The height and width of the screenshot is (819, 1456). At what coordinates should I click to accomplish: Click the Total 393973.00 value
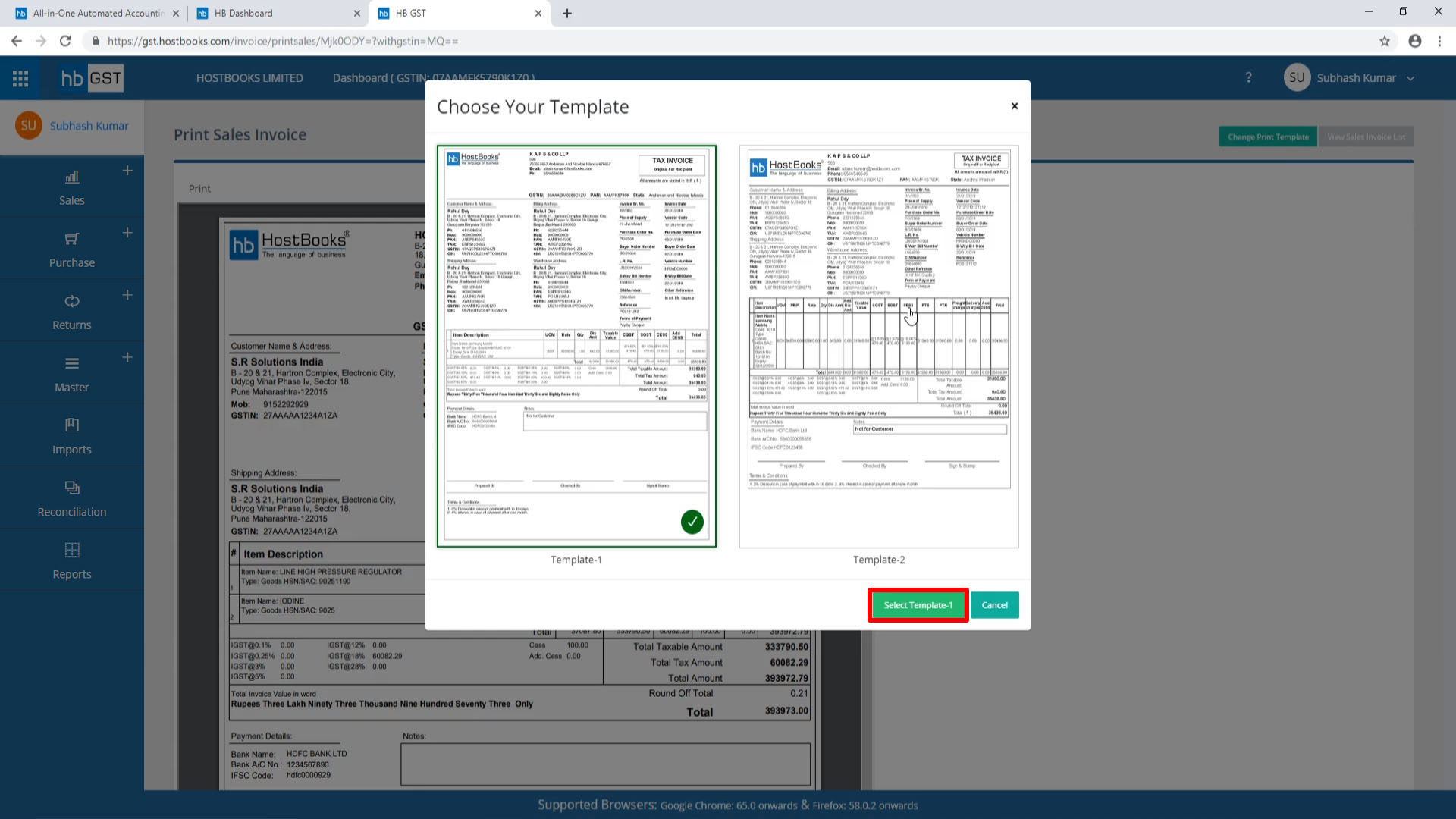786,711
